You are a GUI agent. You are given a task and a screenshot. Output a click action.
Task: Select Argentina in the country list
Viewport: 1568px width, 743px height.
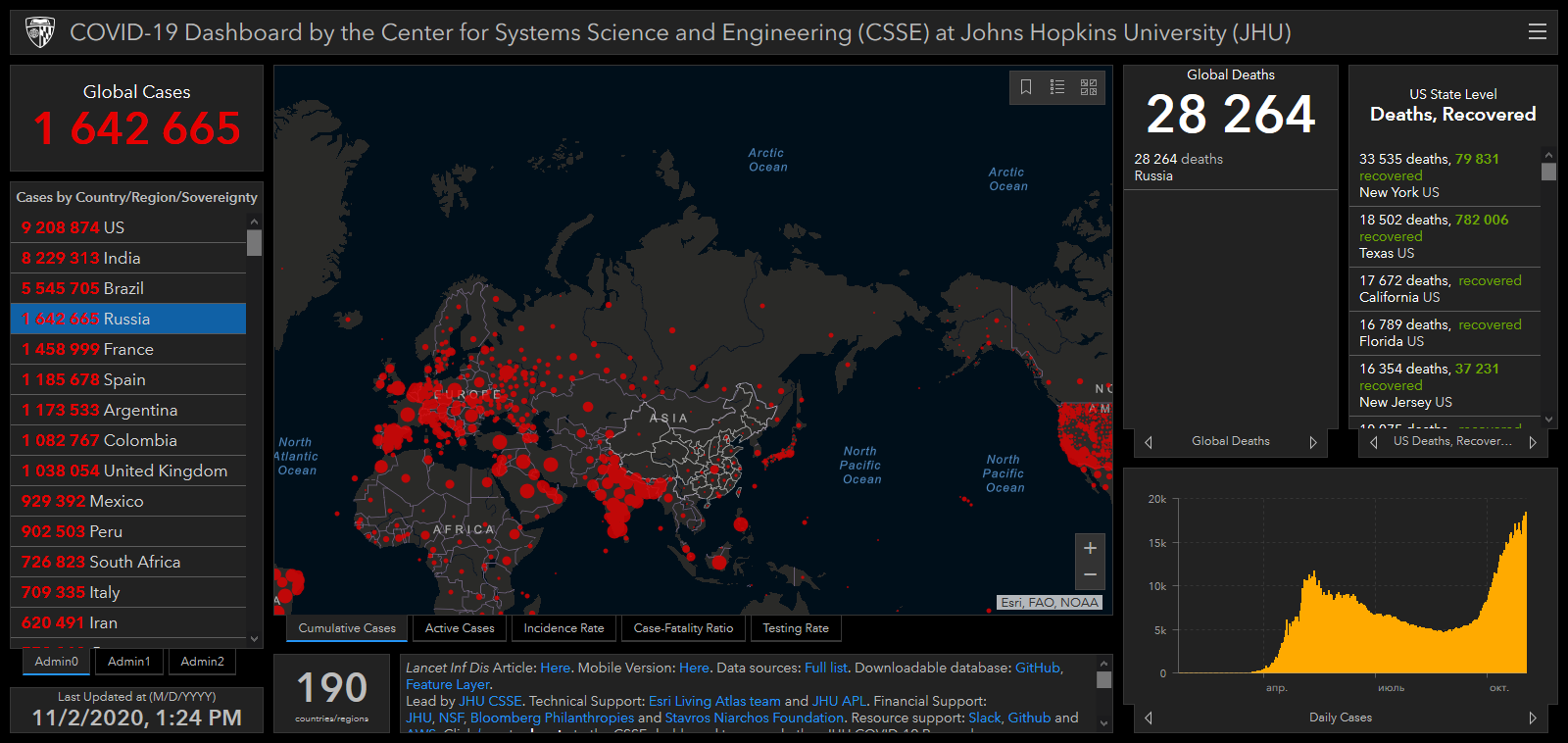[x=128, y=410]
